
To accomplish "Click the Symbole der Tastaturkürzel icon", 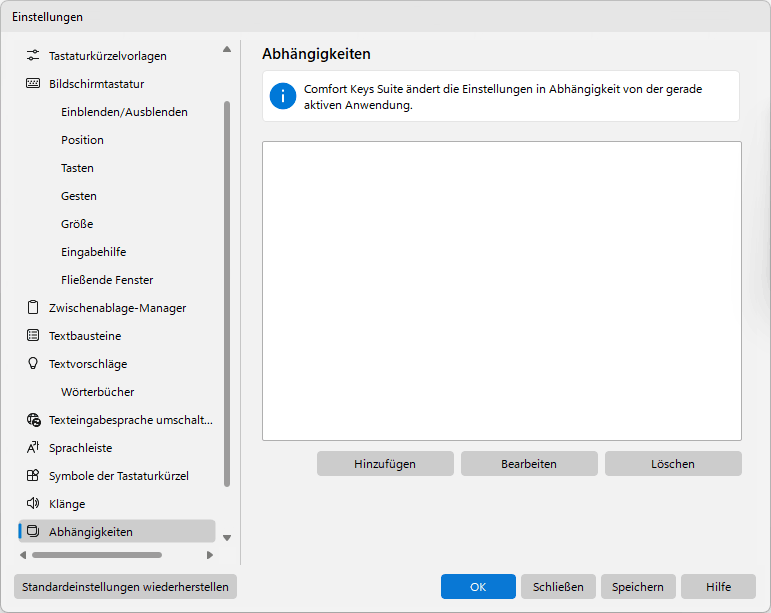I will pyautogui.click(x=33, y=476).
